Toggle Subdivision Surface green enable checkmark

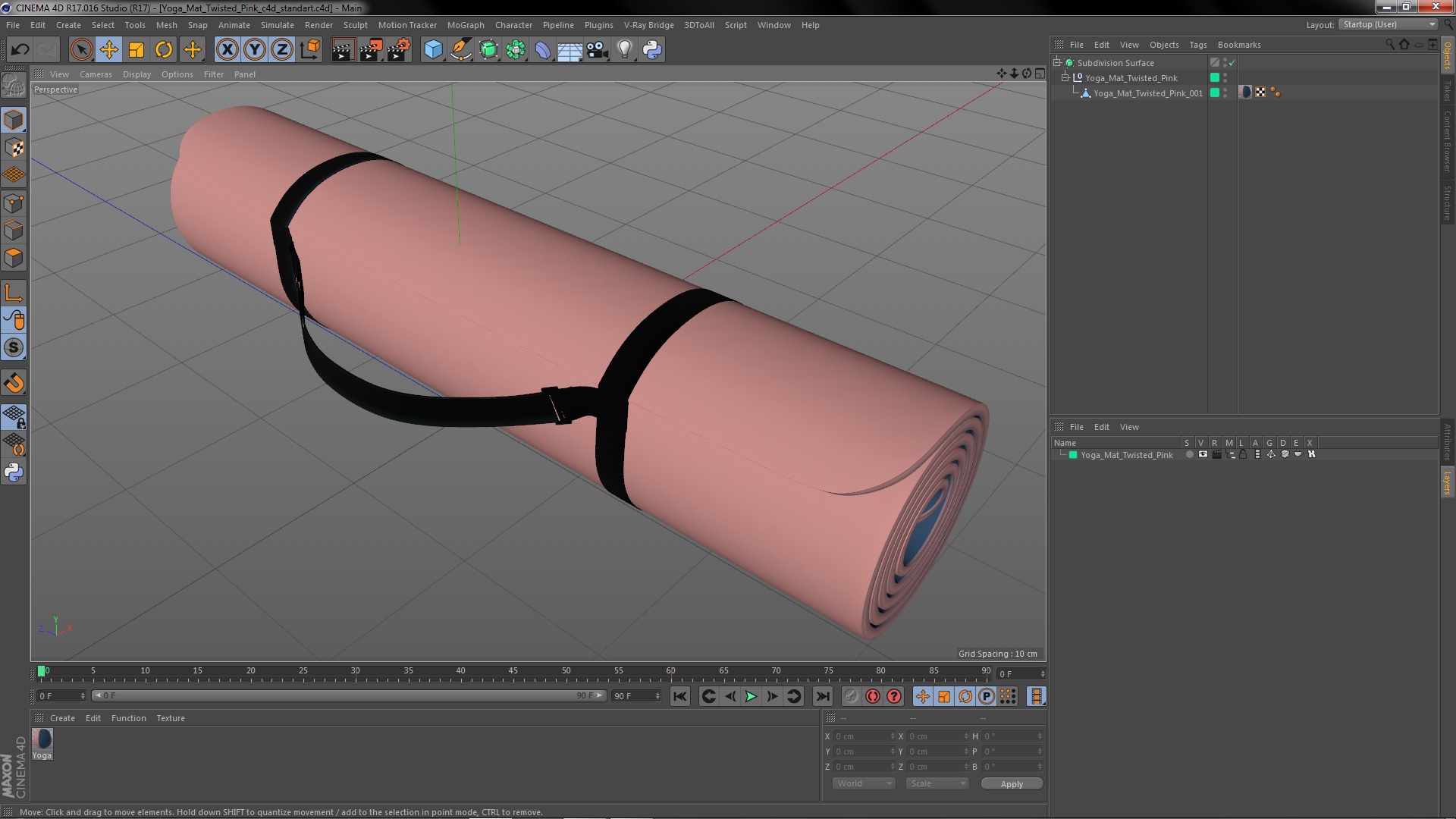pos(1232,63)
